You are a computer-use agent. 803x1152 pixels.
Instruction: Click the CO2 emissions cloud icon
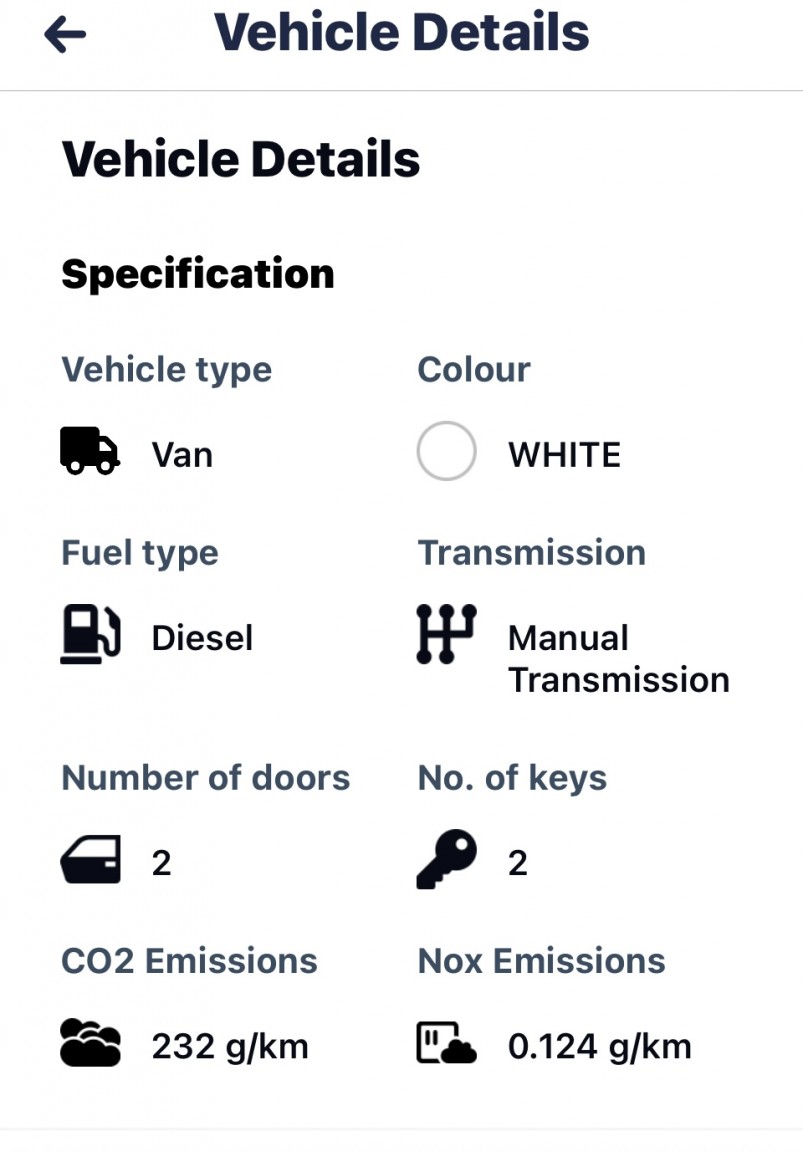(90, 1044)
